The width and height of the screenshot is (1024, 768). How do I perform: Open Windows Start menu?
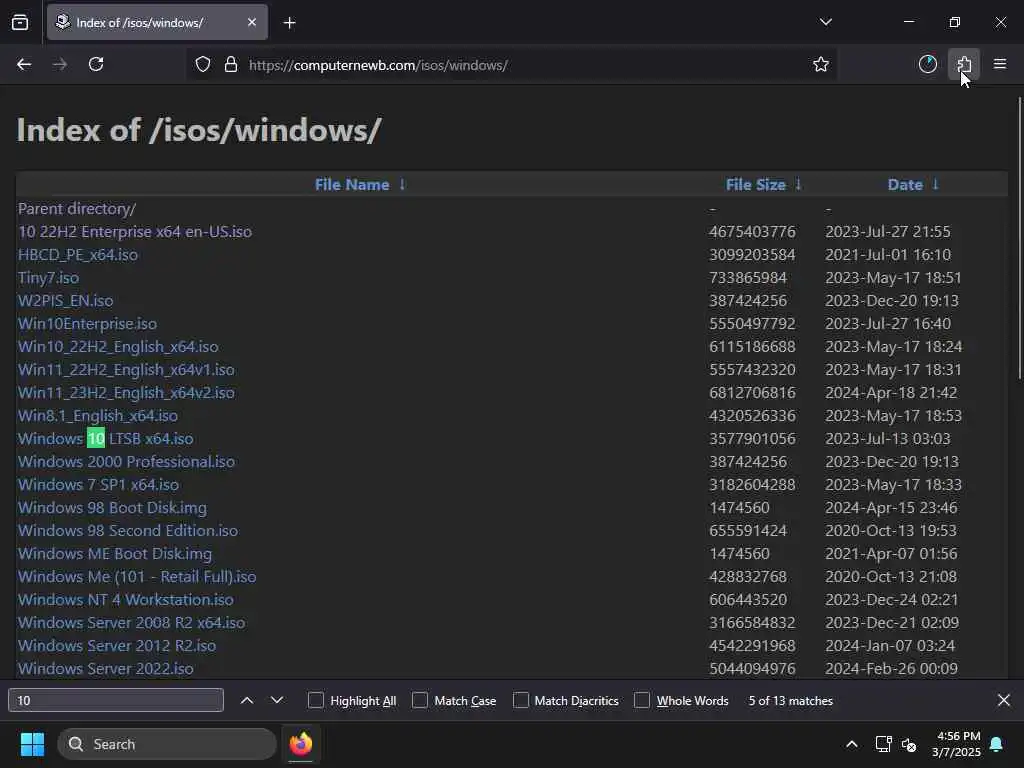[x=32, y=744]
